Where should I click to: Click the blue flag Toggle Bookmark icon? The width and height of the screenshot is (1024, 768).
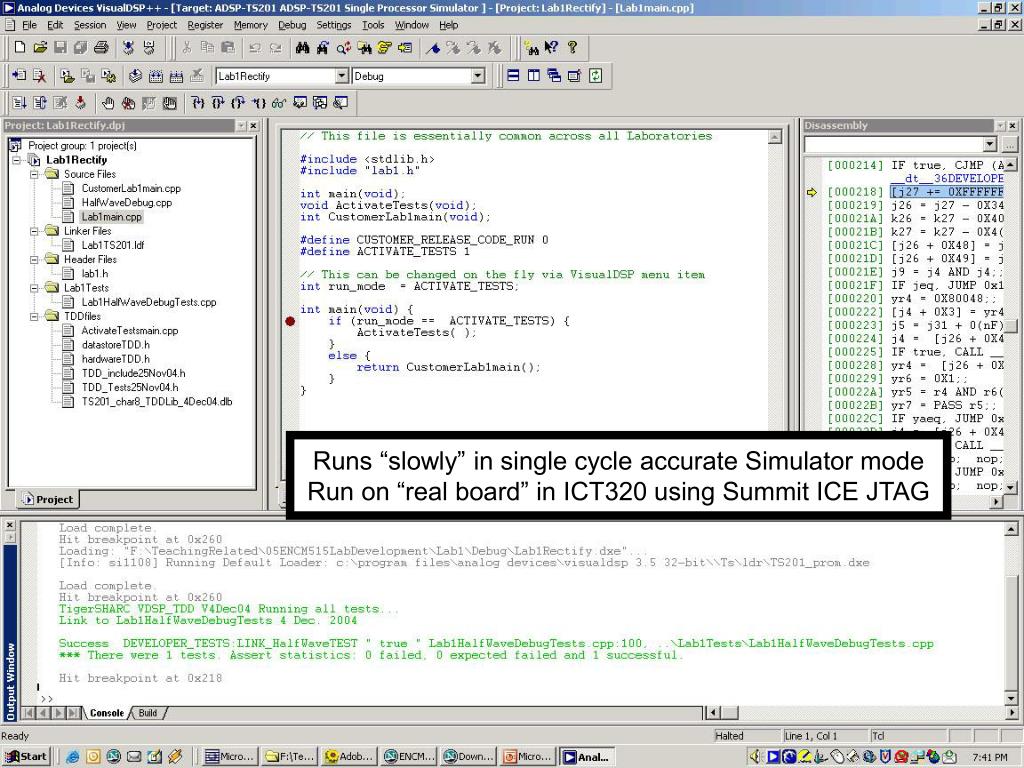coord(432,48)
